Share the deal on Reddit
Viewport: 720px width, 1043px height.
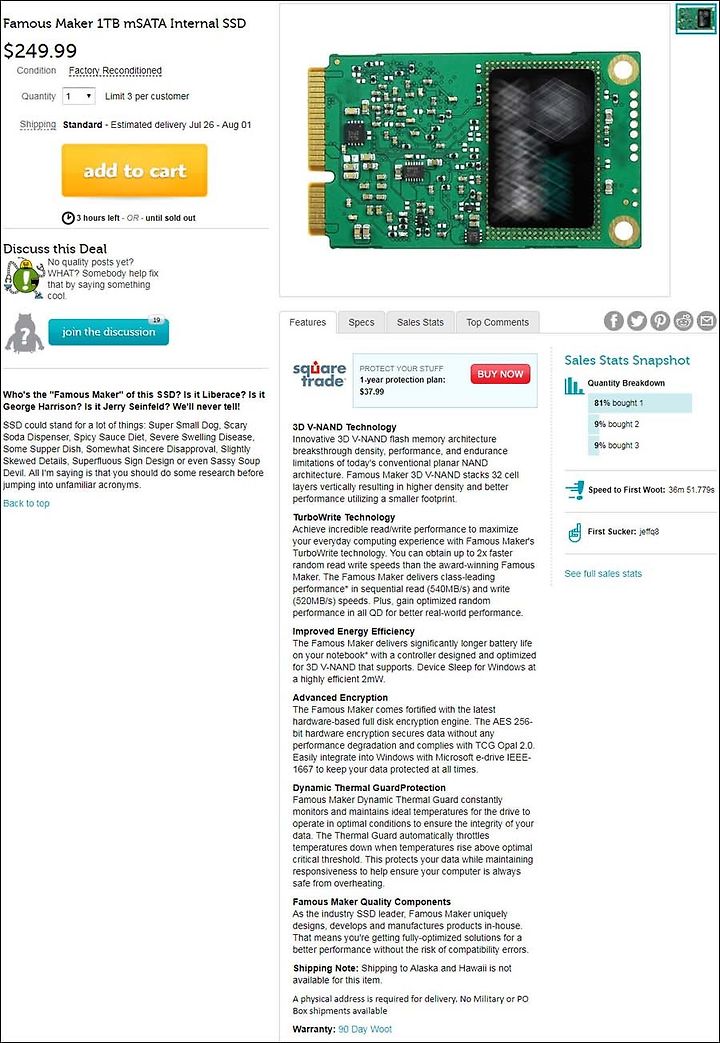pyautogui.click(x=683, y=321)
